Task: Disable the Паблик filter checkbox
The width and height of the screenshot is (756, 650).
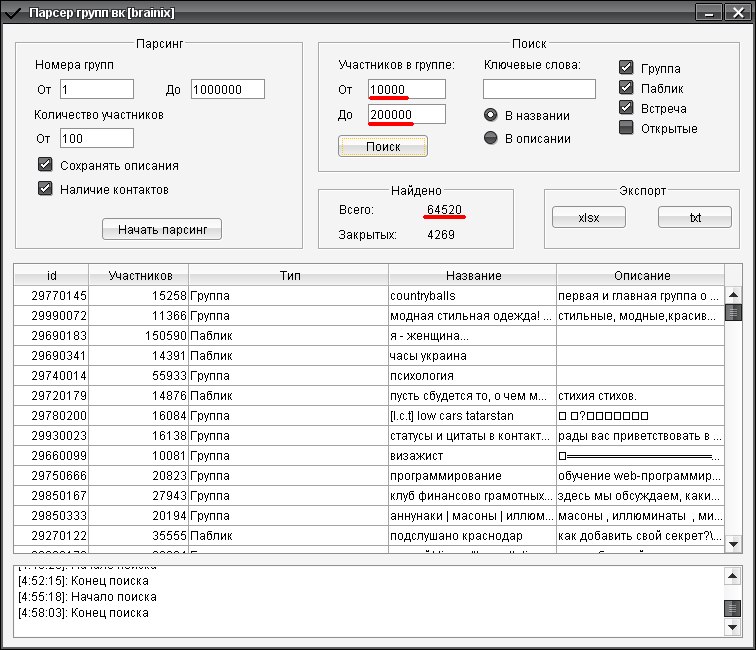Action: [627, 88]
